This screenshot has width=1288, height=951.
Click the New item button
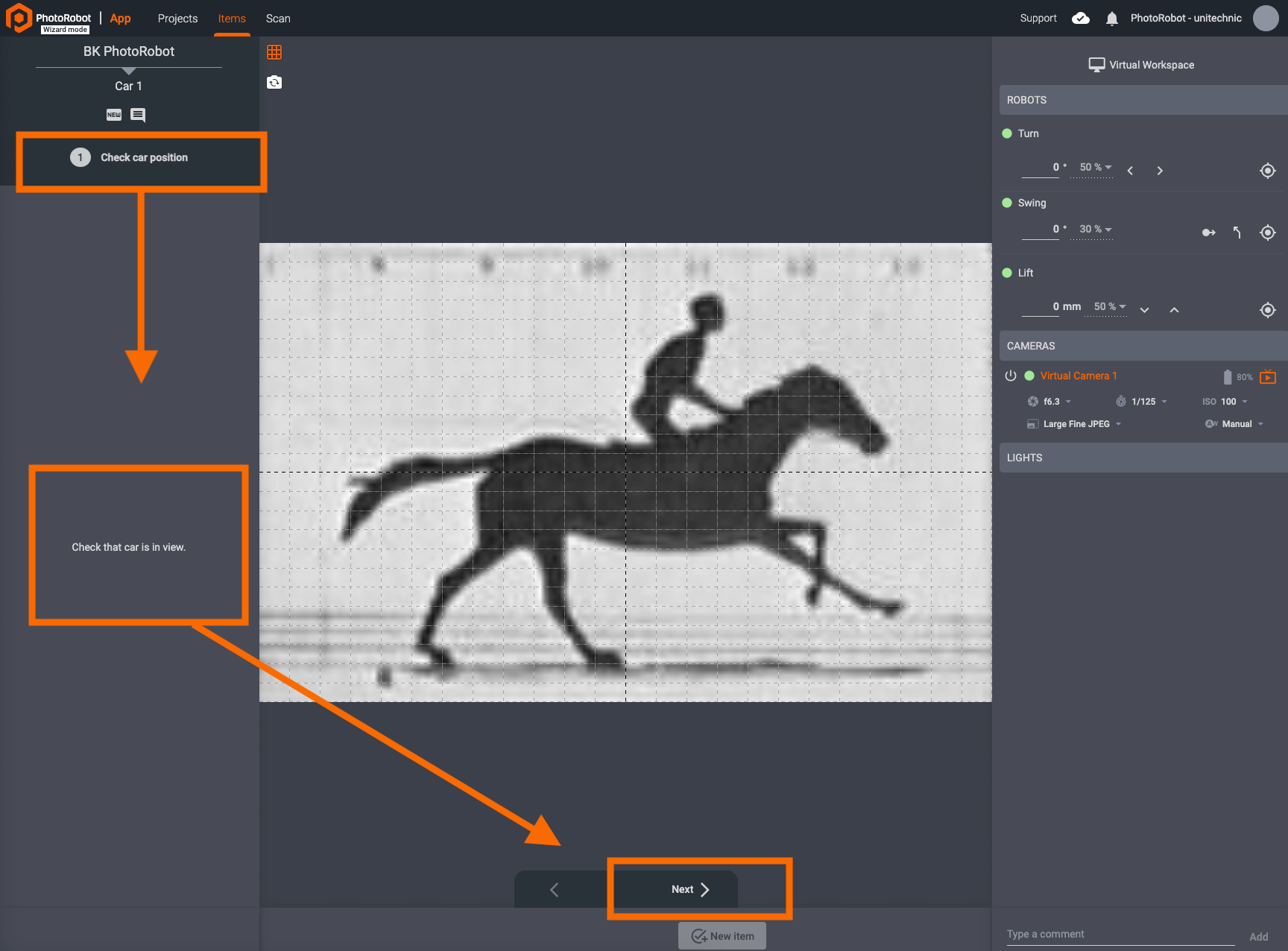pyautogui.click(x=721, y=935)
